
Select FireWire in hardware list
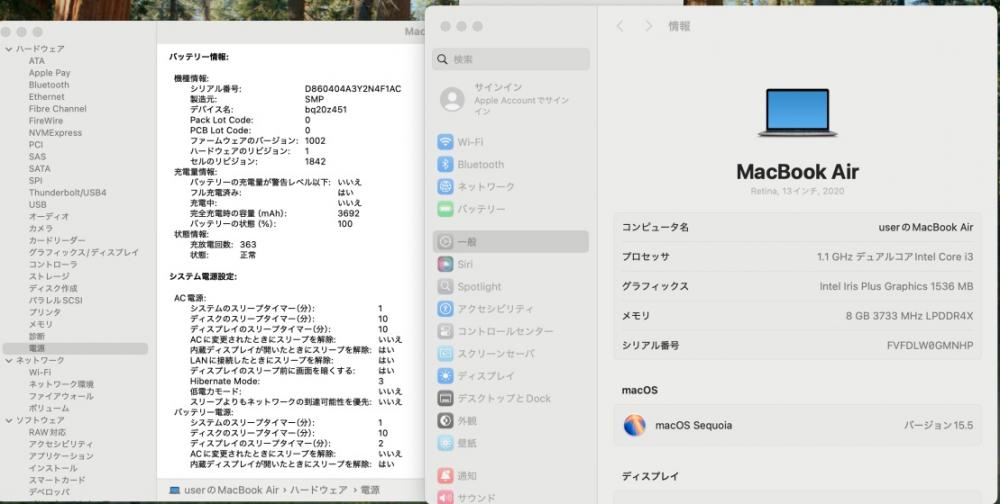coord(45,121)
